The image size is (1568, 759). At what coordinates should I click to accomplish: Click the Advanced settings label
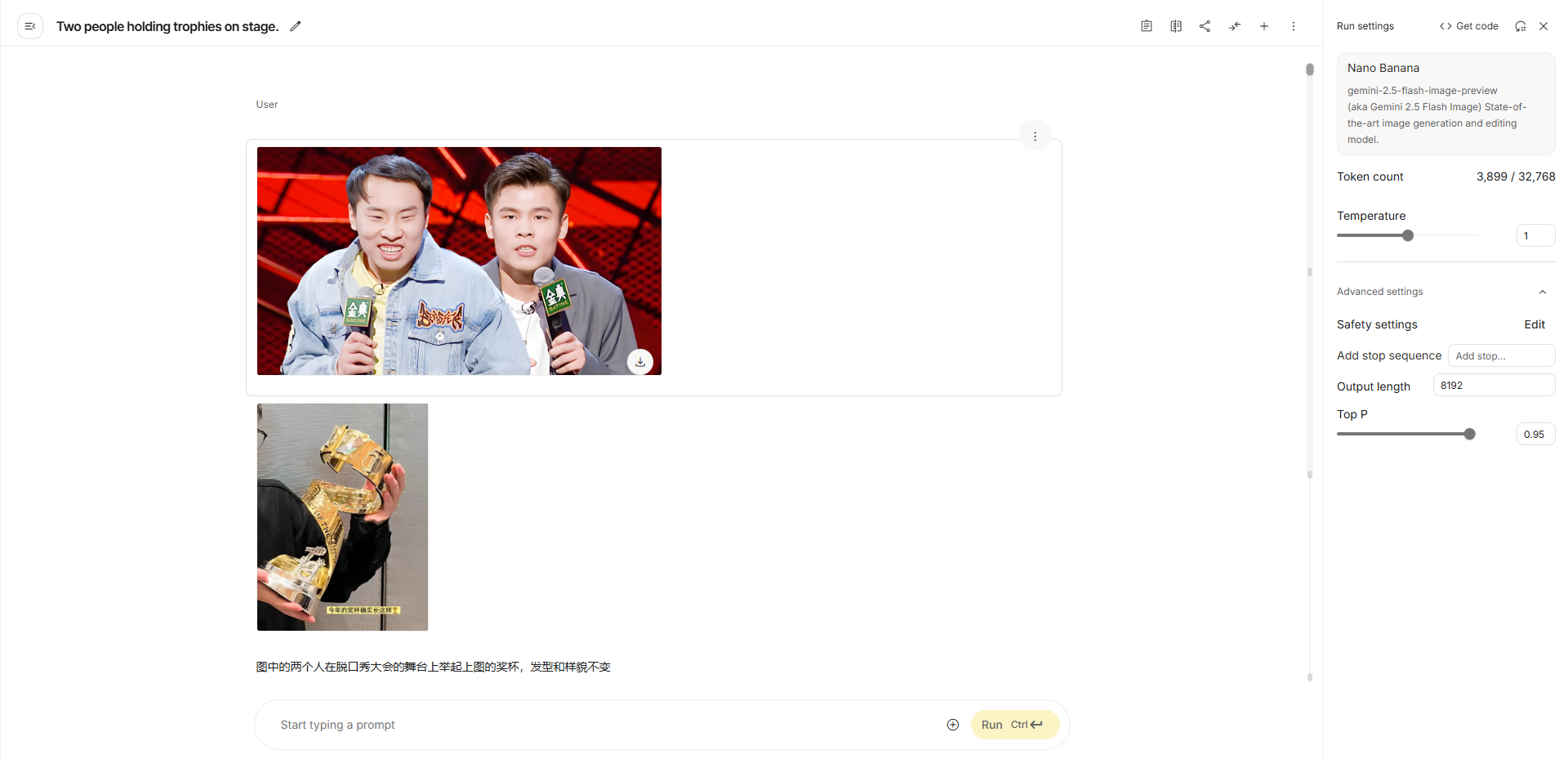tap(1379, 292)
